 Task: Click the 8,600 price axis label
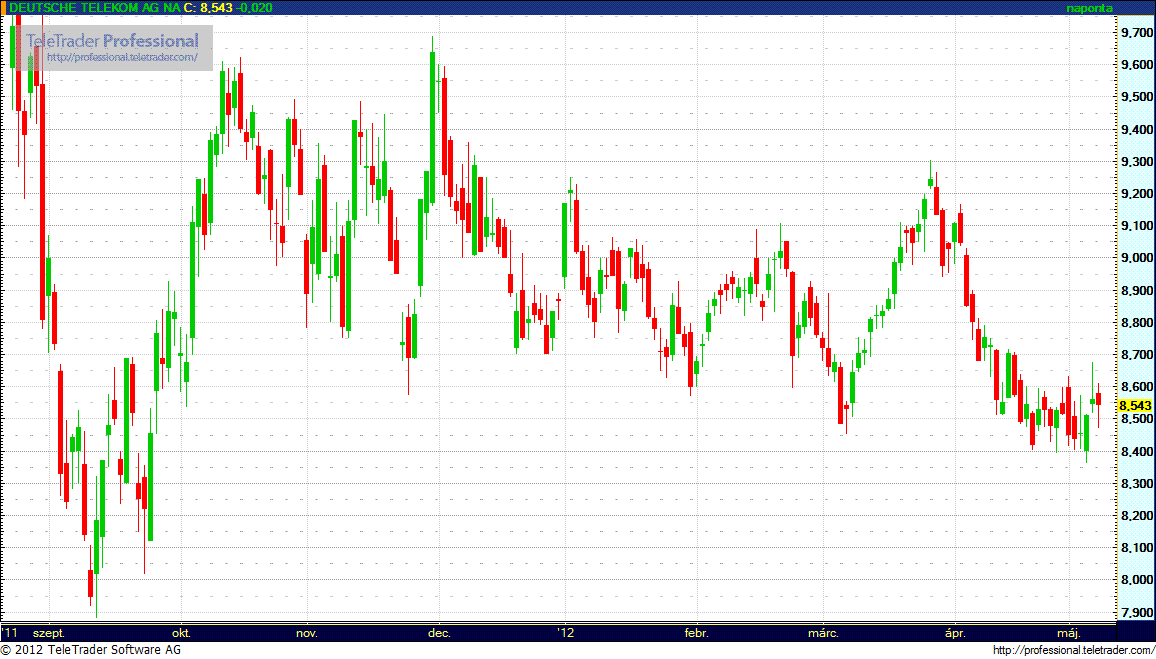[1136, 387]
